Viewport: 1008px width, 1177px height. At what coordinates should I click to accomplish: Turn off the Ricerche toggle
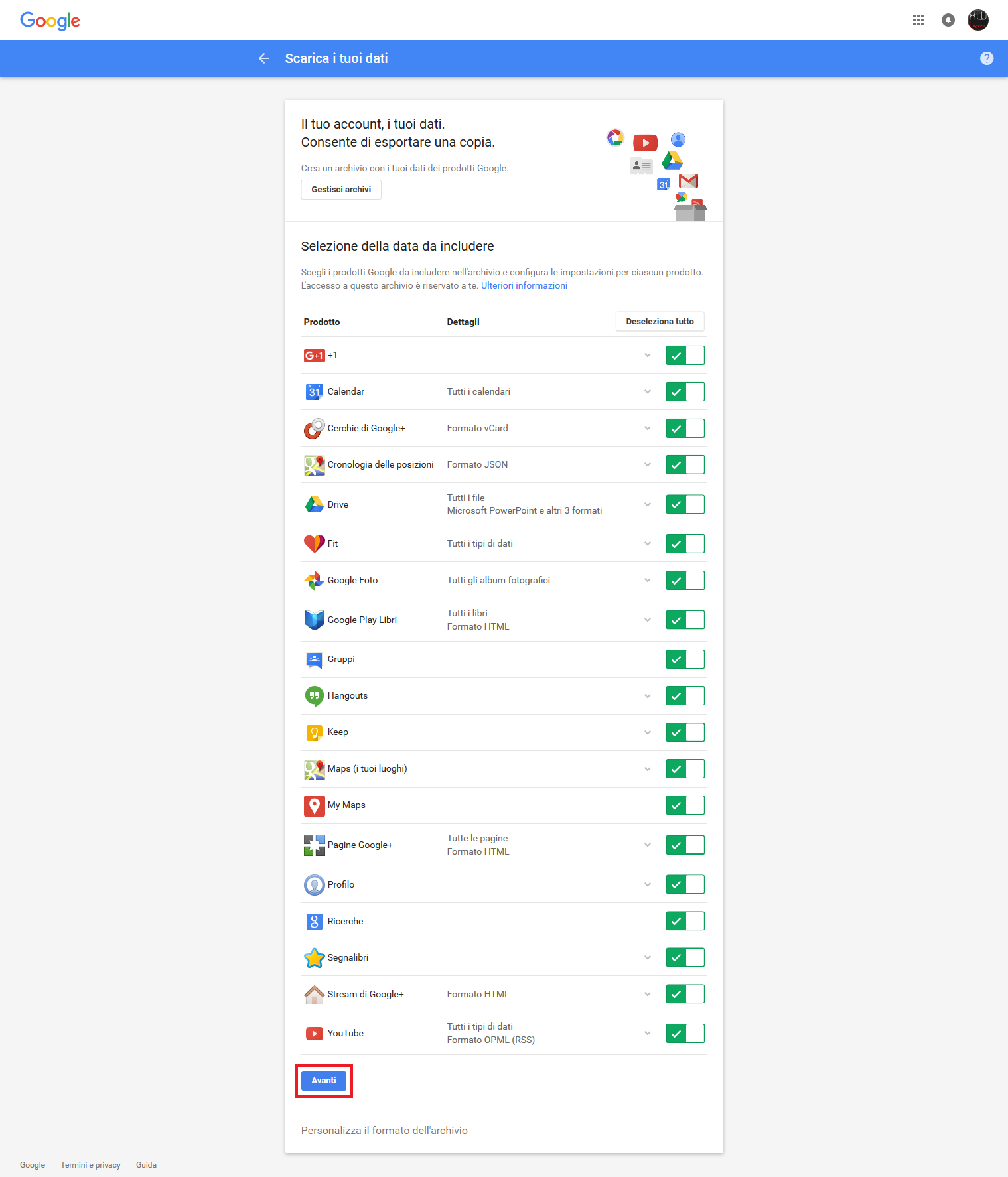point(685,921)
